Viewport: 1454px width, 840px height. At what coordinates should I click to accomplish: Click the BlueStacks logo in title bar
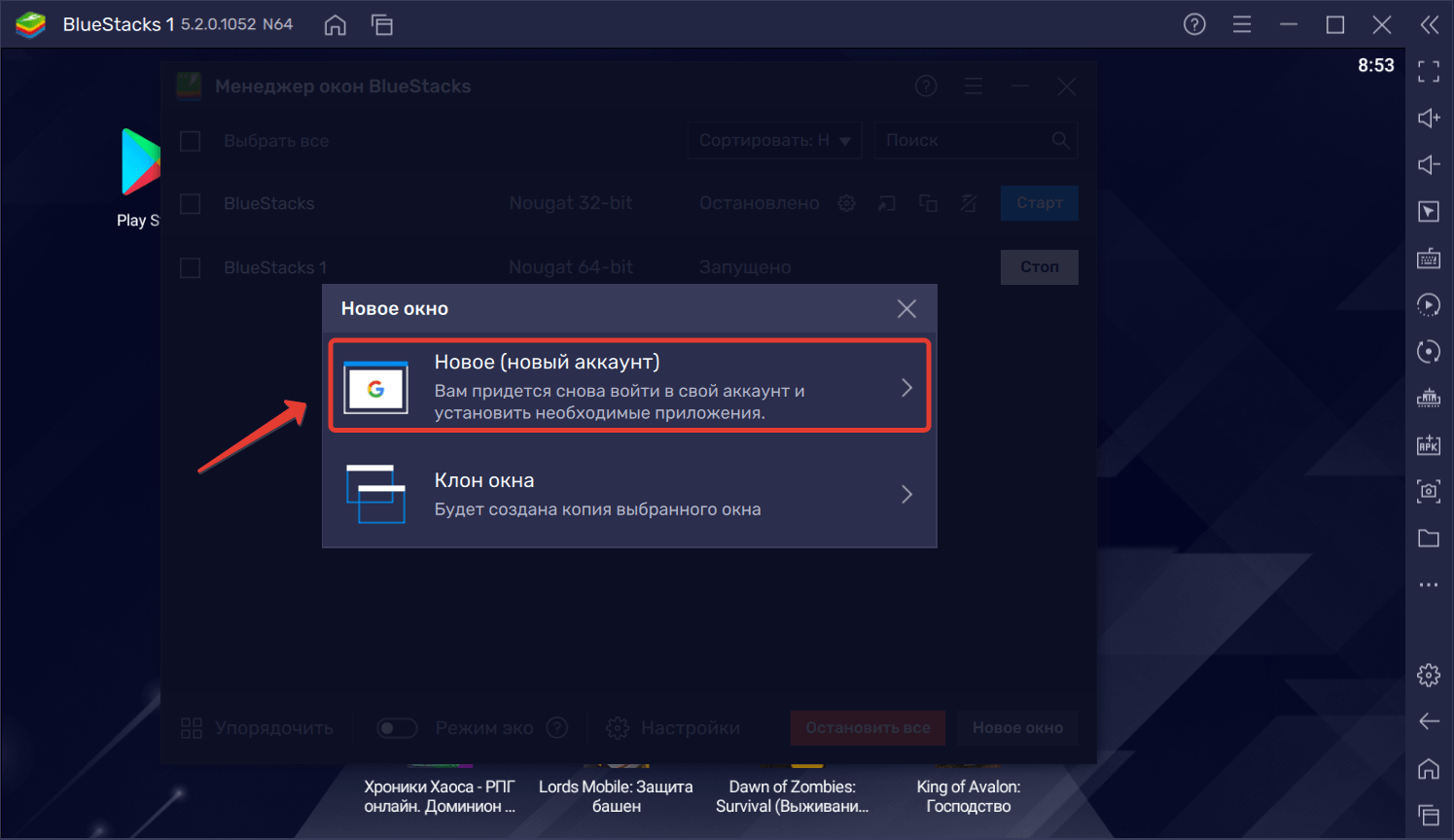(x=31, y=24)
